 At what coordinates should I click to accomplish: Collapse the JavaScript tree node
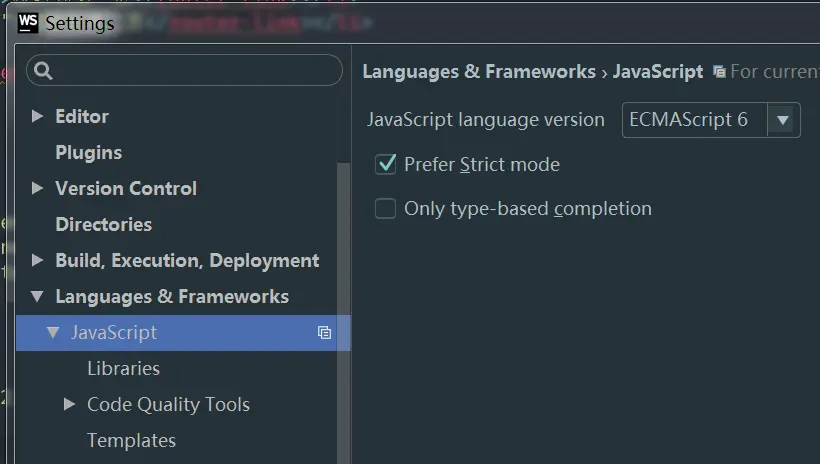pos(53,333)
